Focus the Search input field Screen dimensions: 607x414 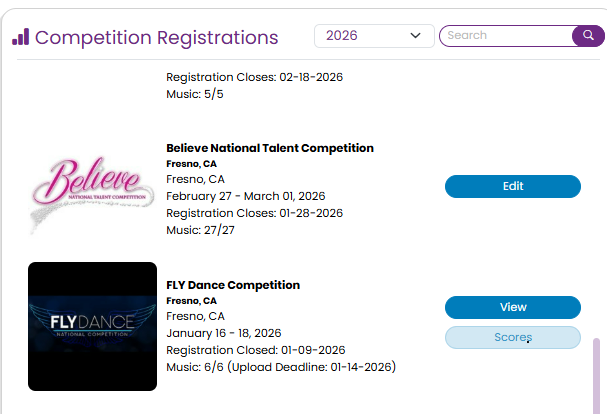(505, 36)
